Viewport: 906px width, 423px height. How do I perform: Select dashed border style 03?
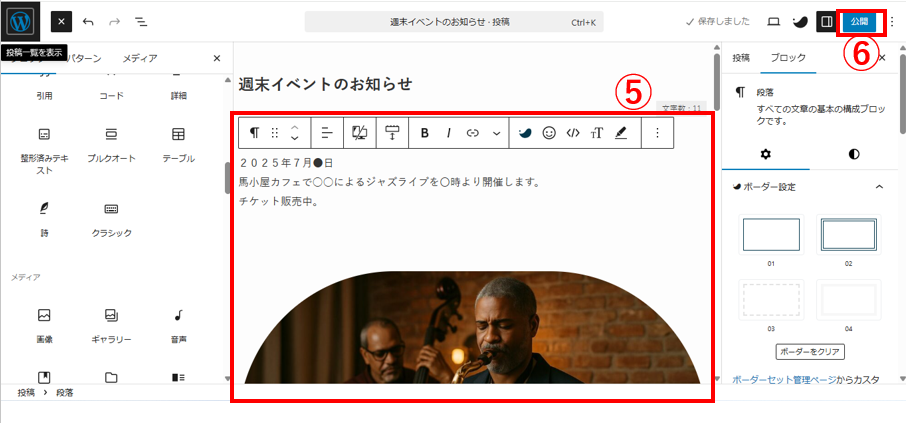point(771,300)
